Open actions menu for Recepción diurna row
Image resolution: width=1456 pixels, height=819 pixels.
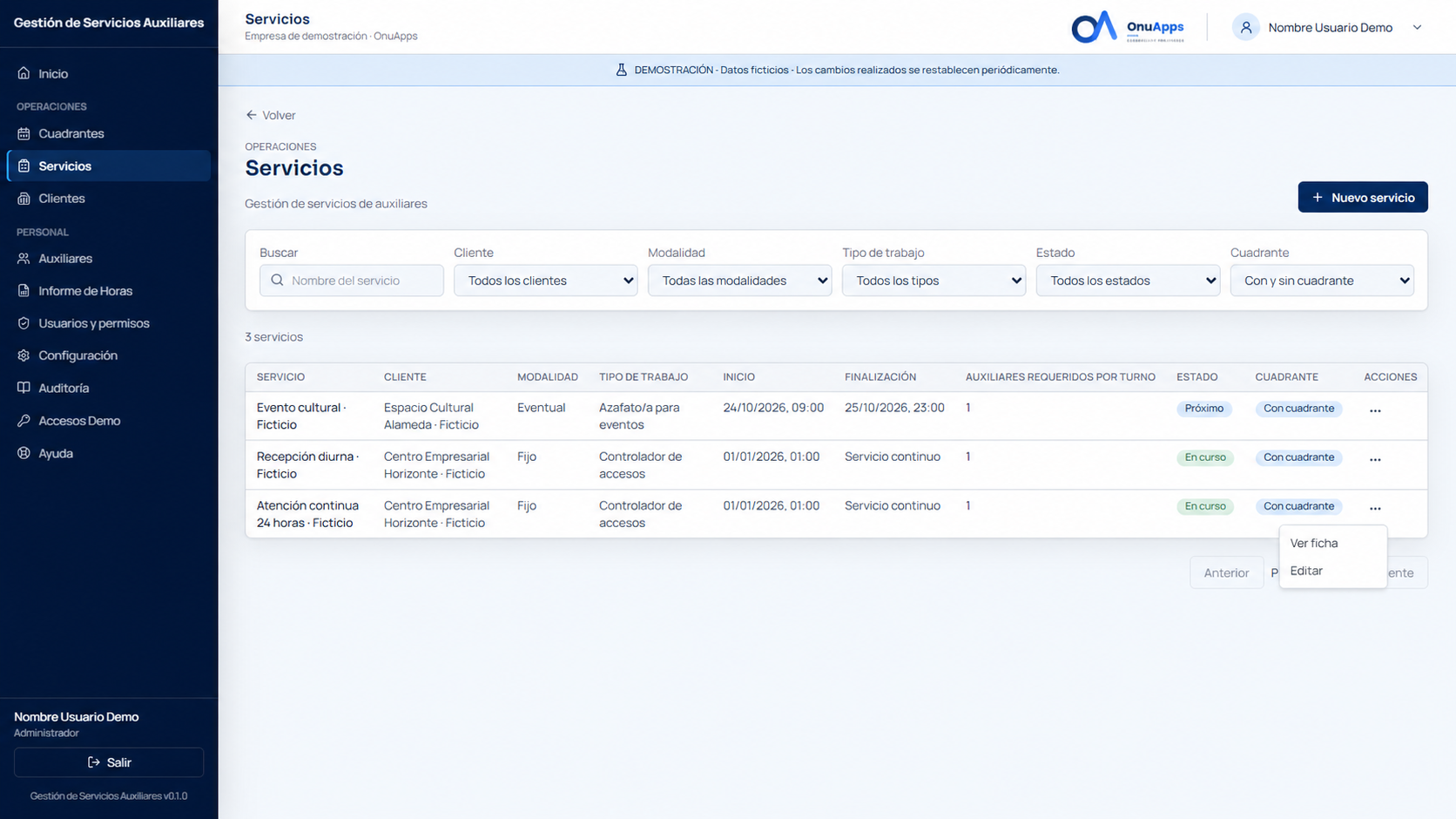tap(1375, 459)
